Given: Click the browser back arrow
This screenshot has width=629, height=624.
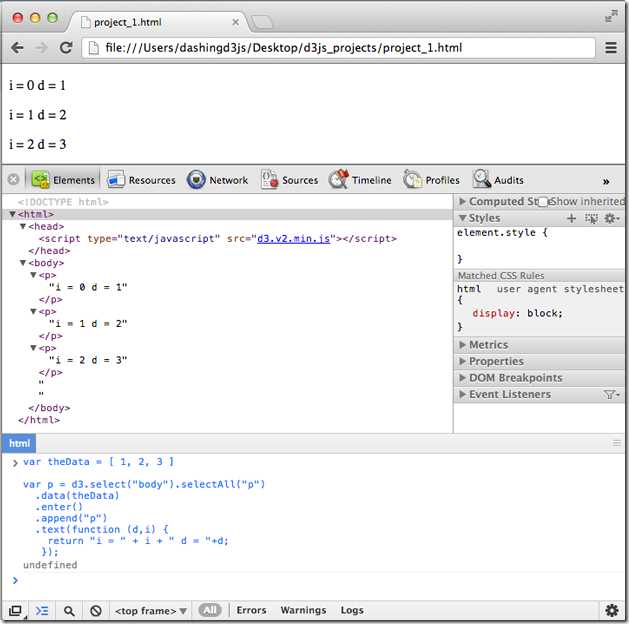Looking at the screenshot, I should (x=17, y=48).
